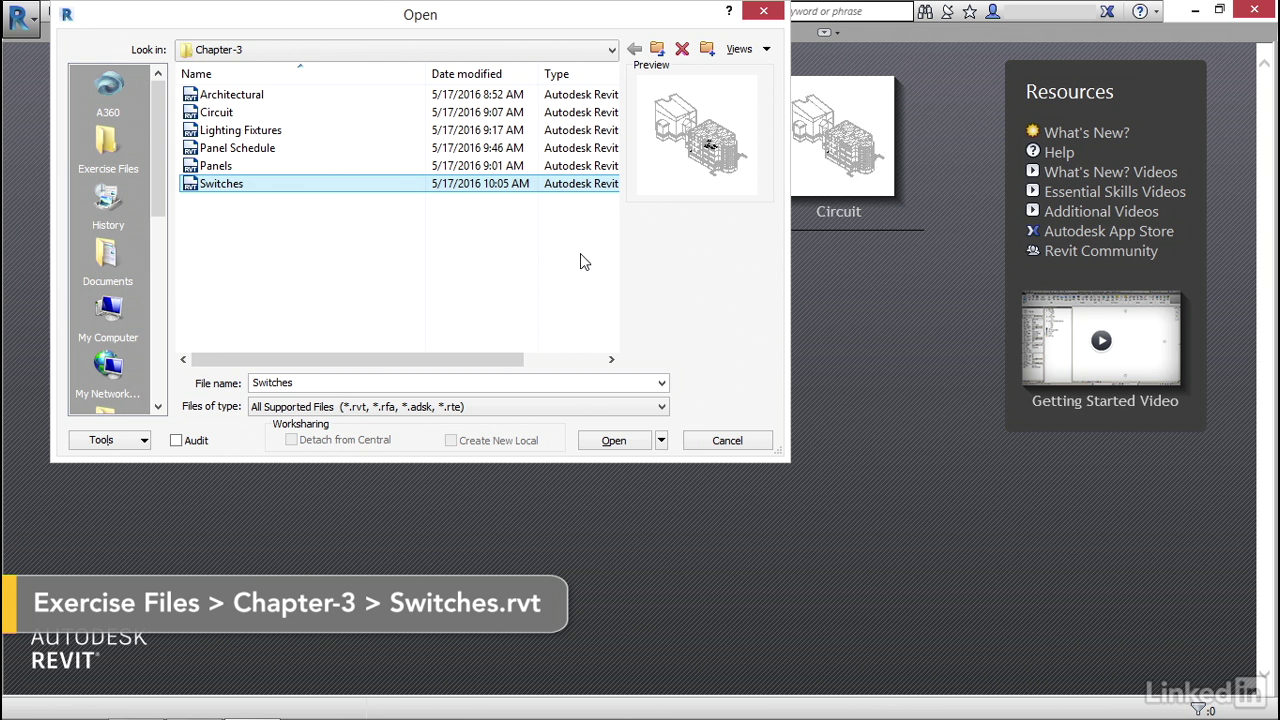Click the Cancel button

pyautogui.click(x=727, y=440)
